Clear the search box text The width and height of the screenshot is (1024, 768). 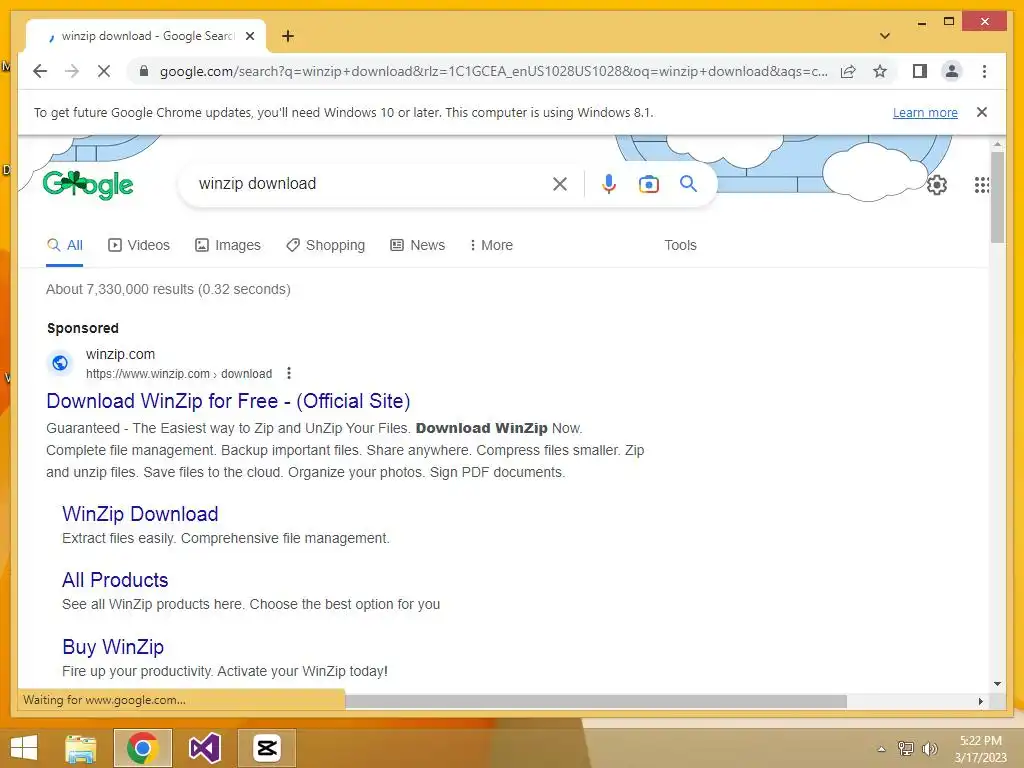pyautogui.click(x=560, y=184)
